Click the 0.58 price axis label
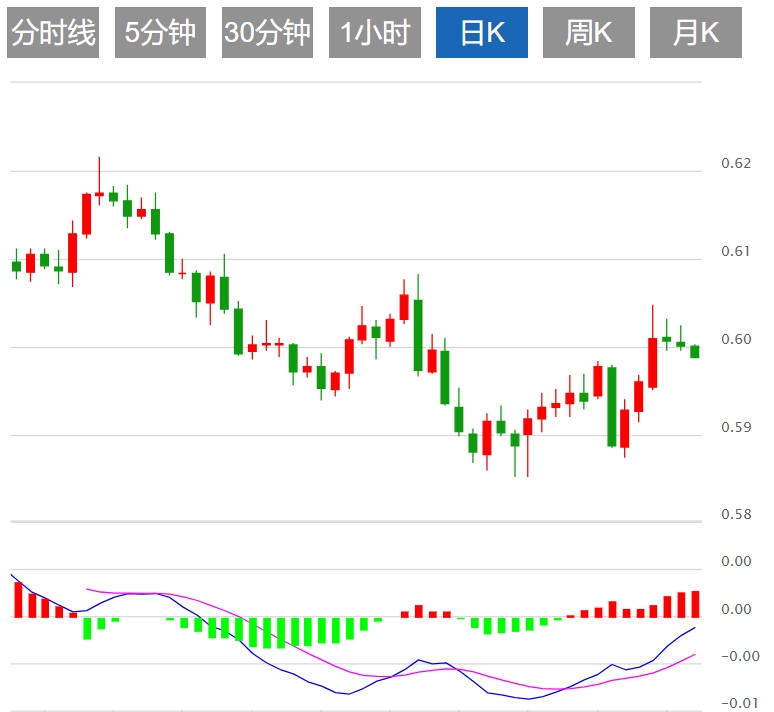The height and width of the screenshot is (712, 774). point(735,515)
